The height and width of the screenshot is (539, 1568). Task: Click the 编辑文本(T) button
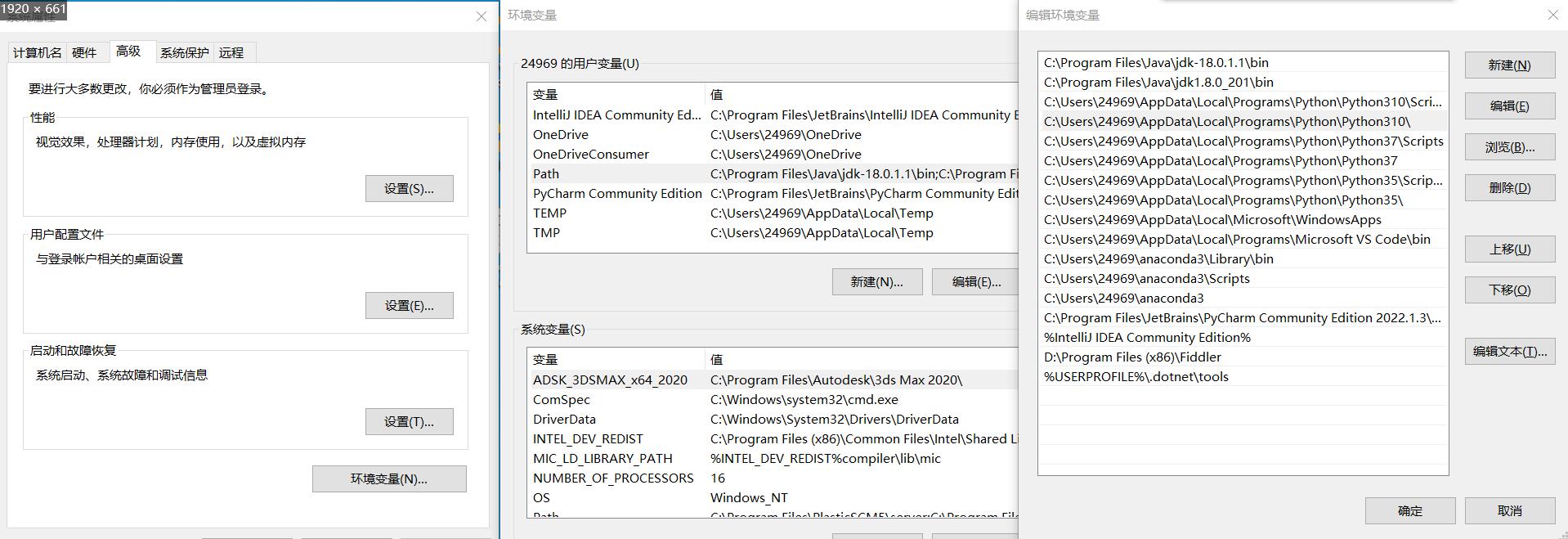tap(1509, 352)
